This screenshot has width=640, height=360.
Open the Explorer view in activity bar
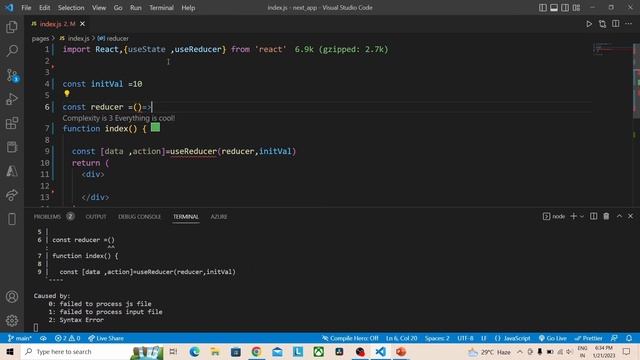(12, 27)
